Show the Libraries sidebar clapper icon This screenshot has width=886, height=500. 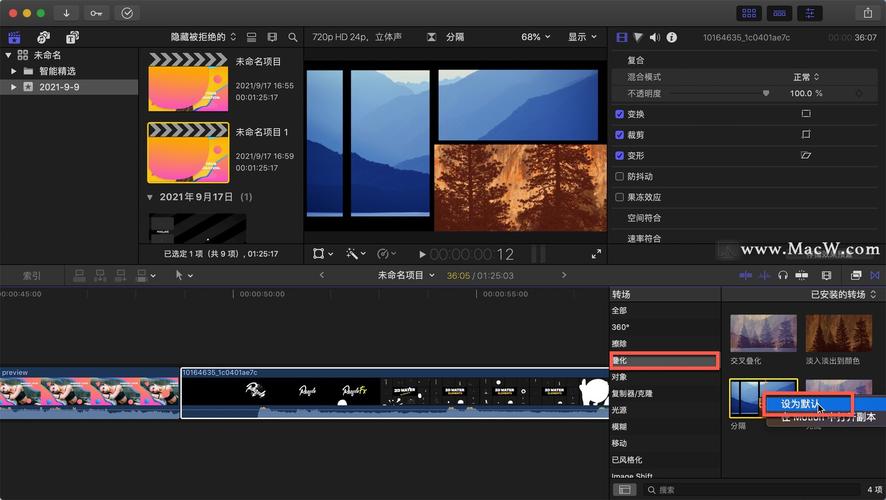(14, 37)
